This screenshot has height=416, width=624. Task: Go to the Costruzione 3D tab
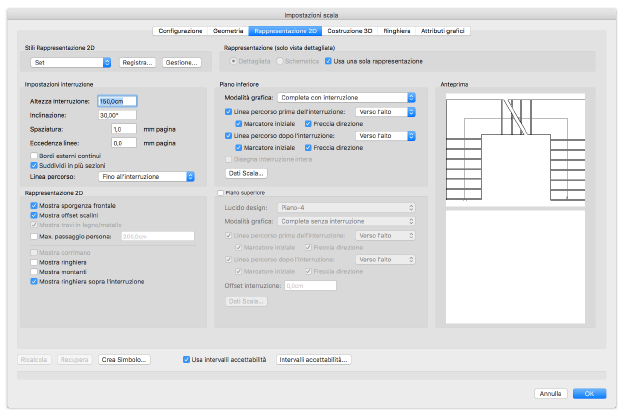350,31
